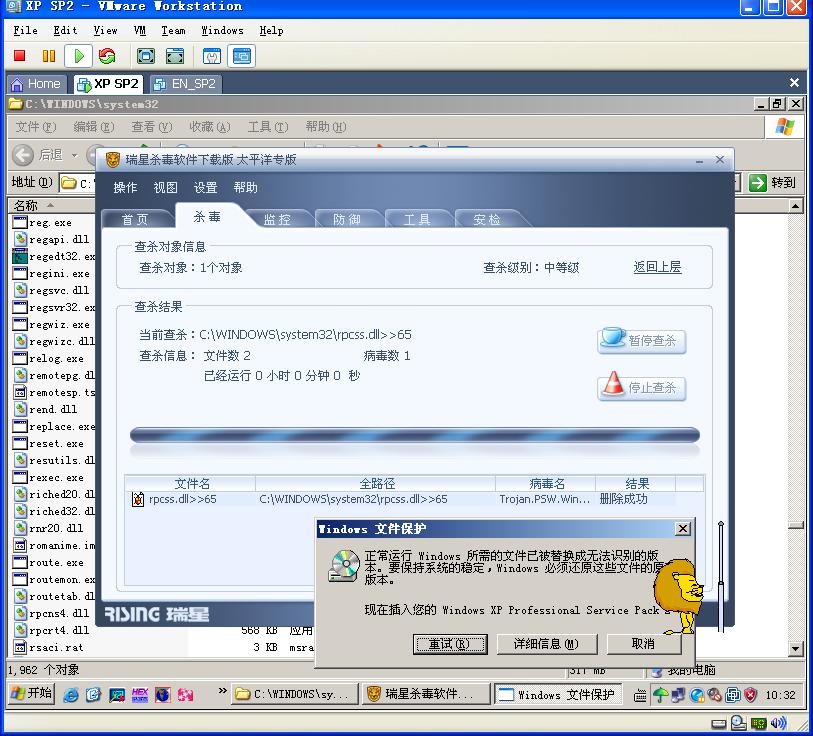Click 重试(R) in the file protection dialog
813x736 pixels.
(x=450, y=644)
